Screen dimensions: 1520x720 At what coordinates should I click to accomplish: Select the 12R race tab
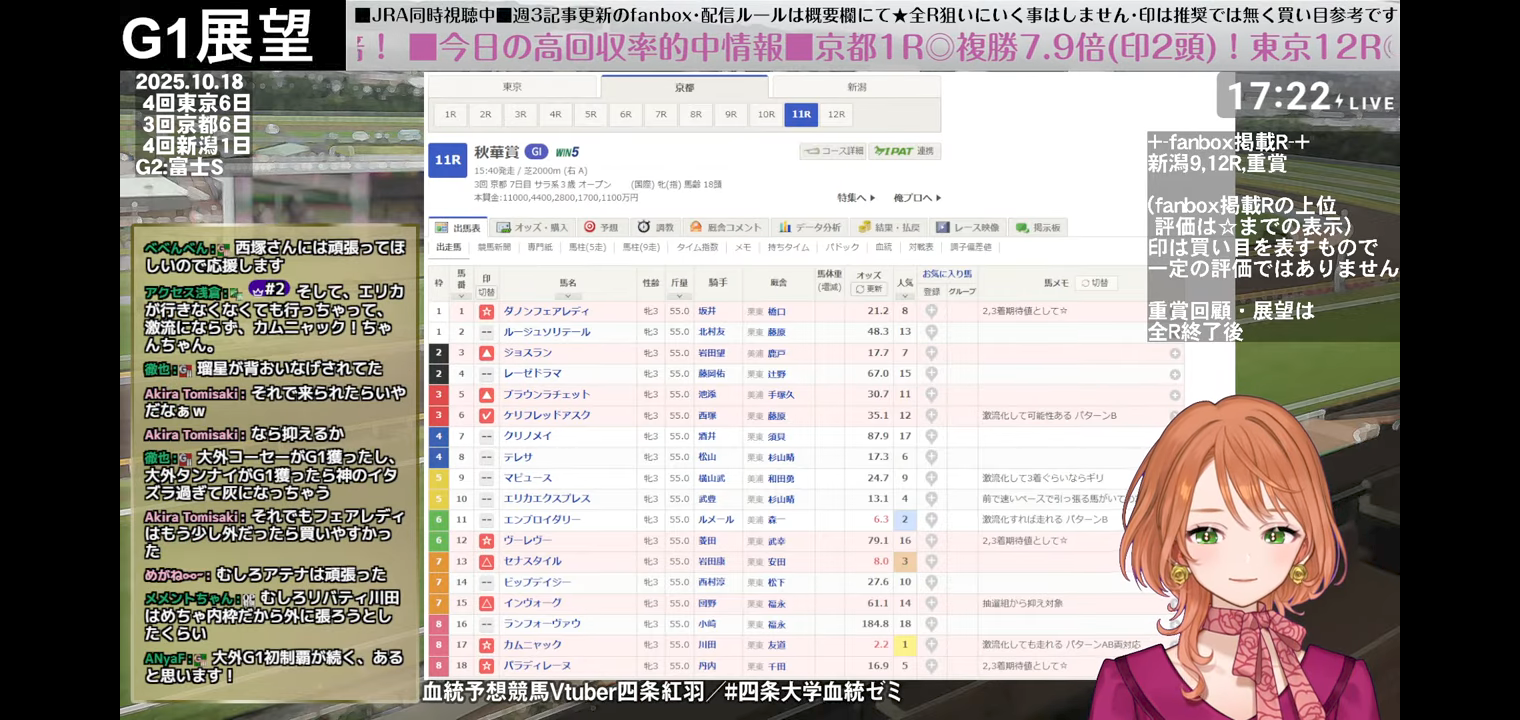836,115
